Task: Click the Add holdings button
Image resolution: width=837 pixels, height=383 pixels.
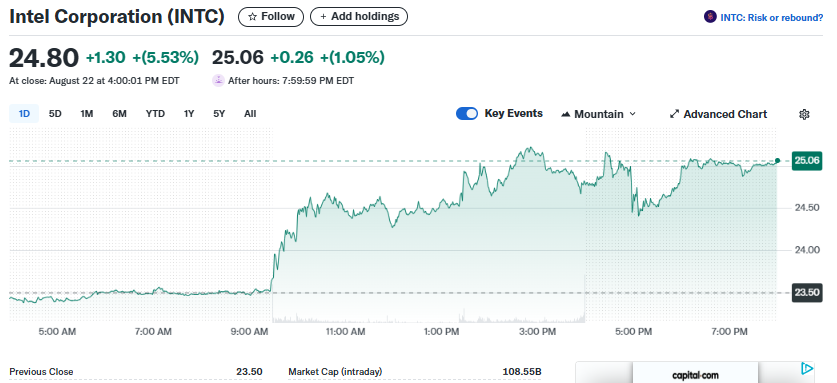Action: [x=359, y=17]
